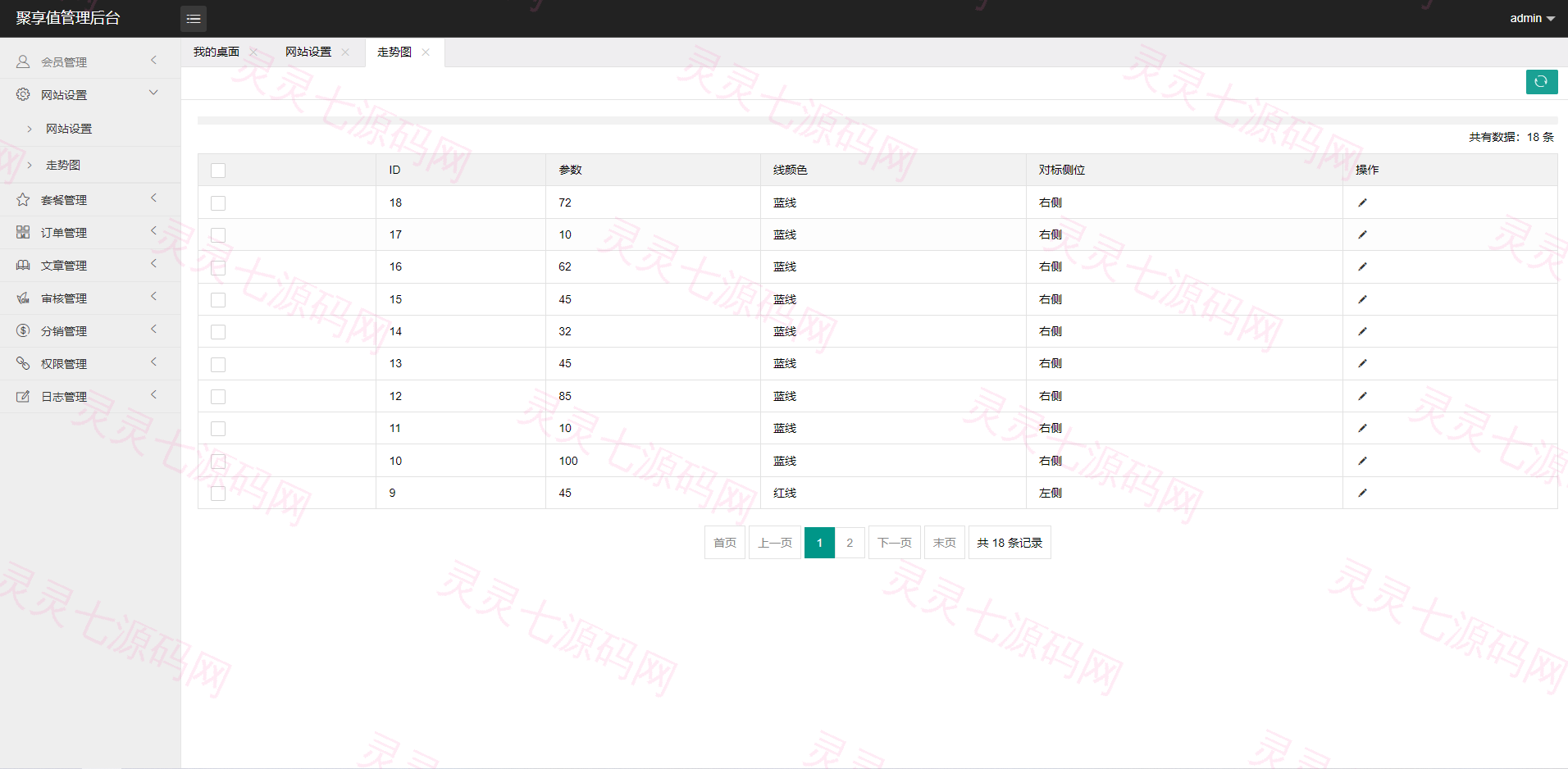Switch to the 我的桌面 tab
The image size is (1568, 769).
(217, 52)
